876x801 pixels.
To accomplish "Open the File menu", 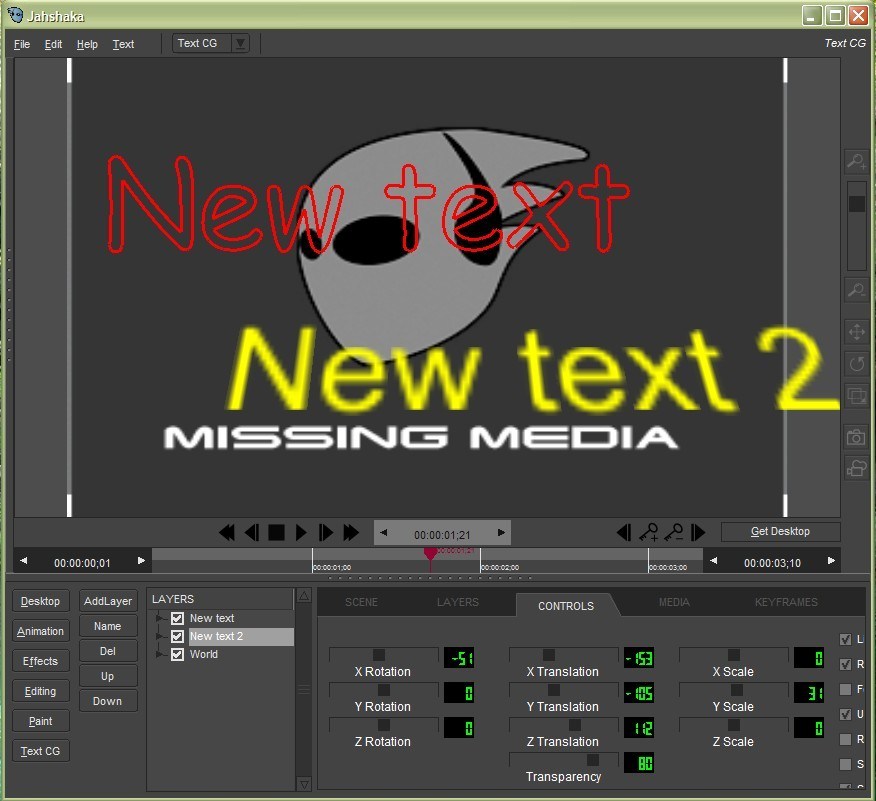I will [22, 44].
